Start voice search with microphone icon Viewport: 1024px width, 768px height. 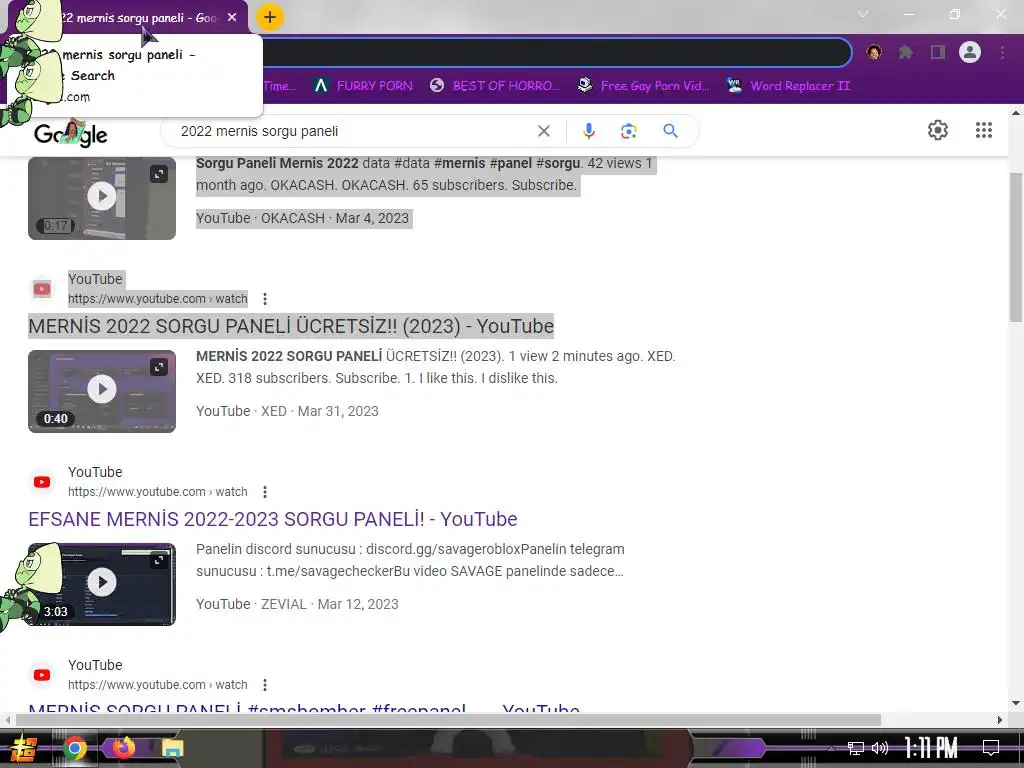[588, 131]
